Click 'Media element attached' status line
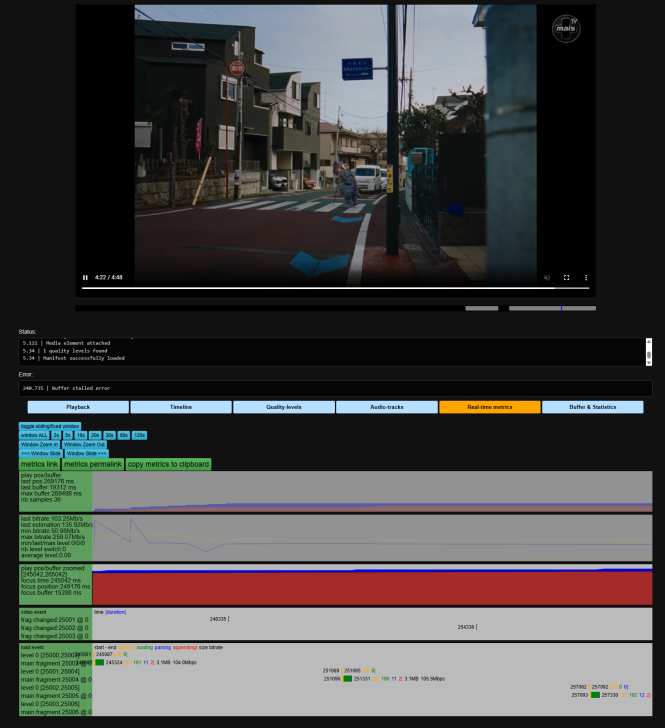The height and width of the screenshot is (728, 665). point(78,343)
